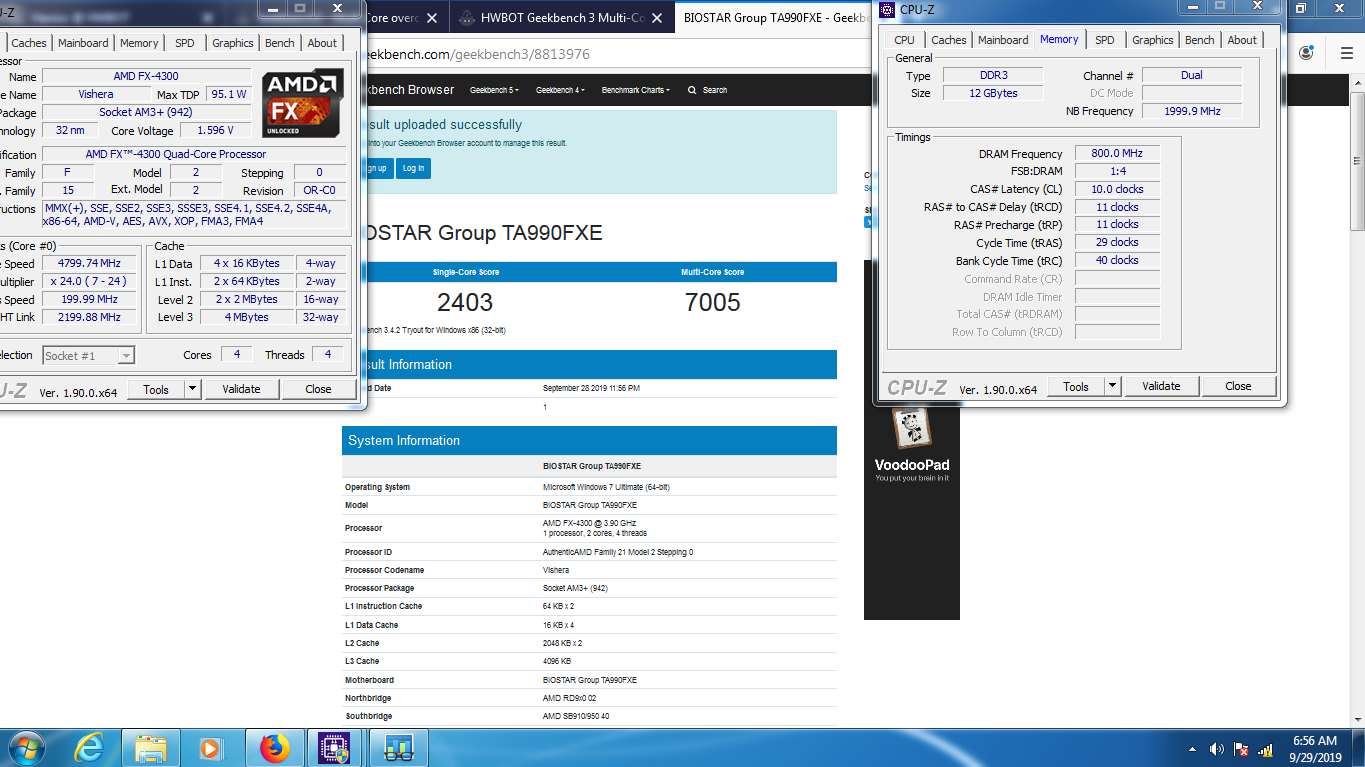Open Bench tab in right CPU-Z window

1200,40
